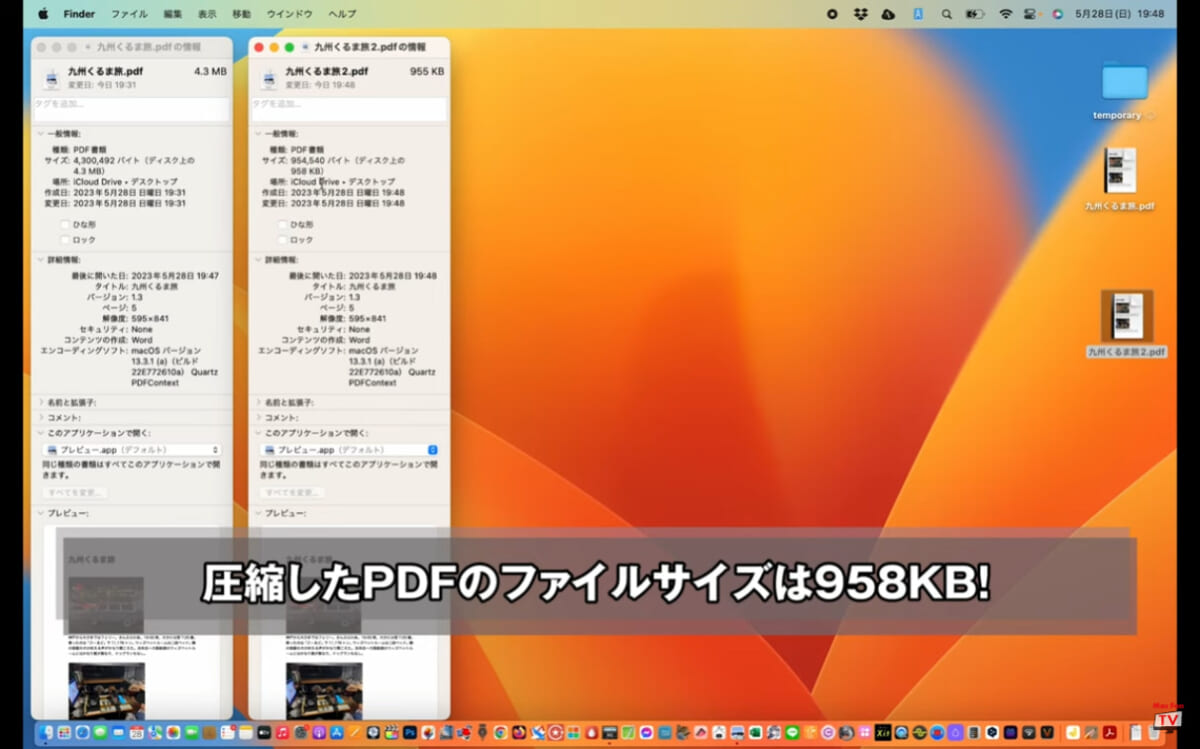Open the LINE app in the Dock
Screen dimensions: 1200x749
[792, 733]
